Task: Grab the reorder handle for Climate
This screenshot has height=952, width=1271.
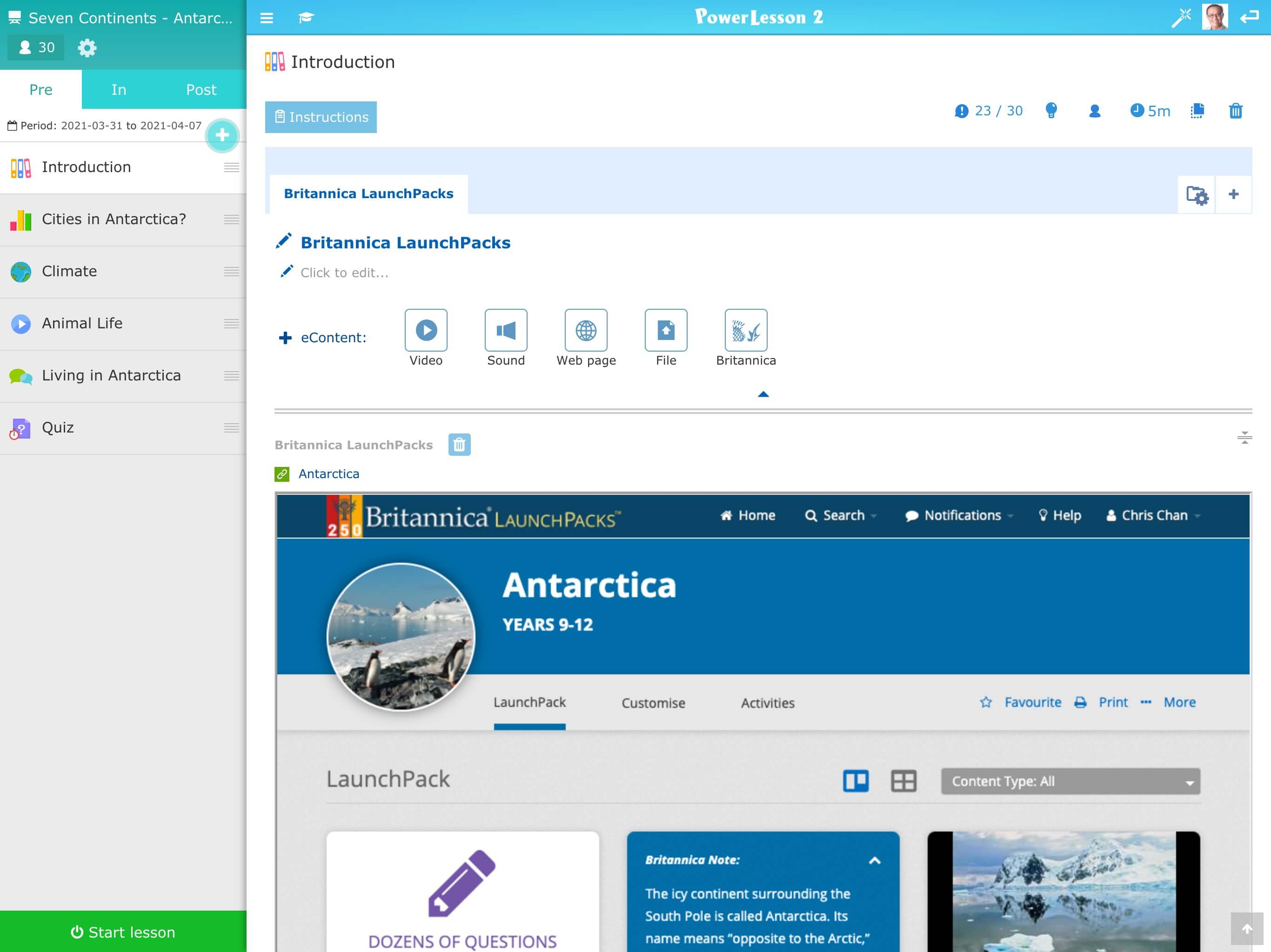Action: (x=232, y=272)
